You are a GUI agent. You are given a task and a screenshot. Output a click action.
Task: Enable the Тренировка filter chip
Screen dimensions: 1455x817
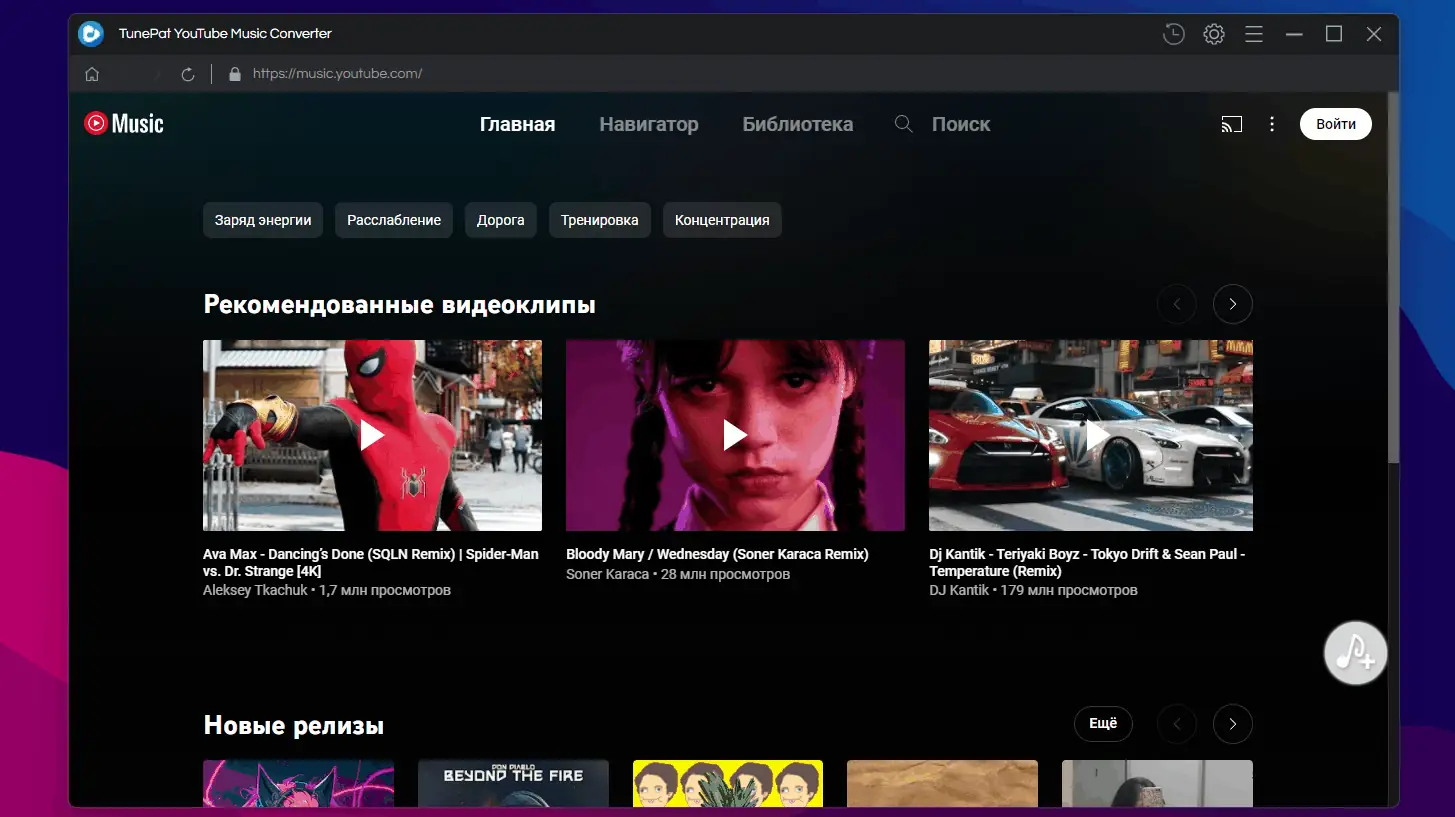[x=599, y=219]
